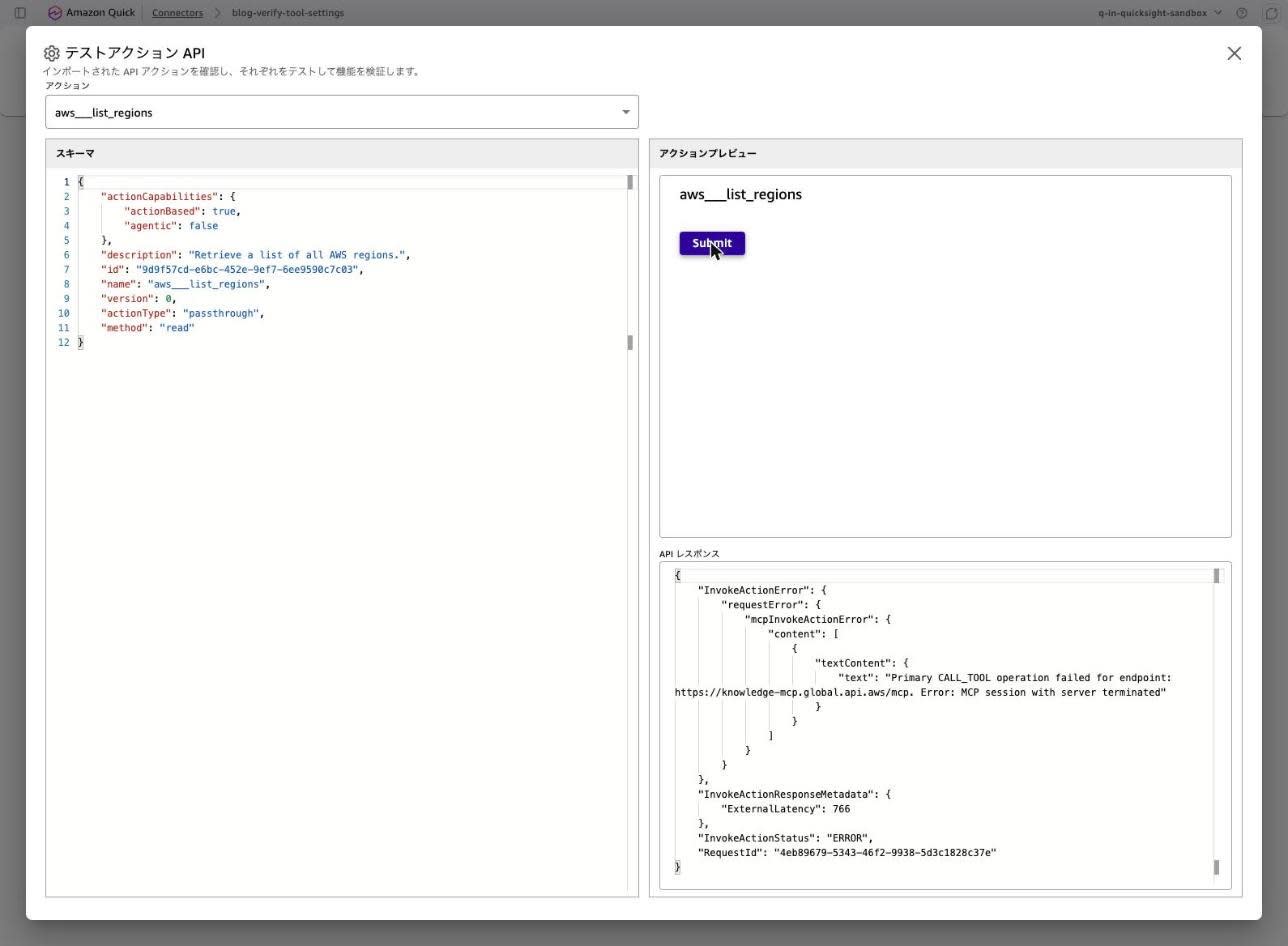Click "mcpInvokeActionError" in the API response

point(808,619)
